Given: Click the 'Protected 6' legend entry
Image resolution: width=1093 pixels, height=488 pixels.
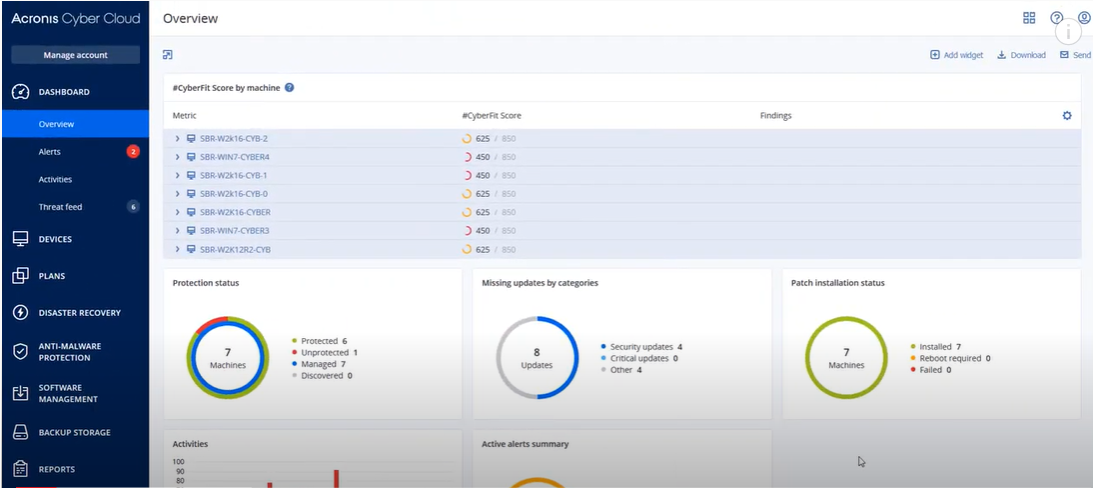Looking at the screenshot, I should (x=319, y=342).
